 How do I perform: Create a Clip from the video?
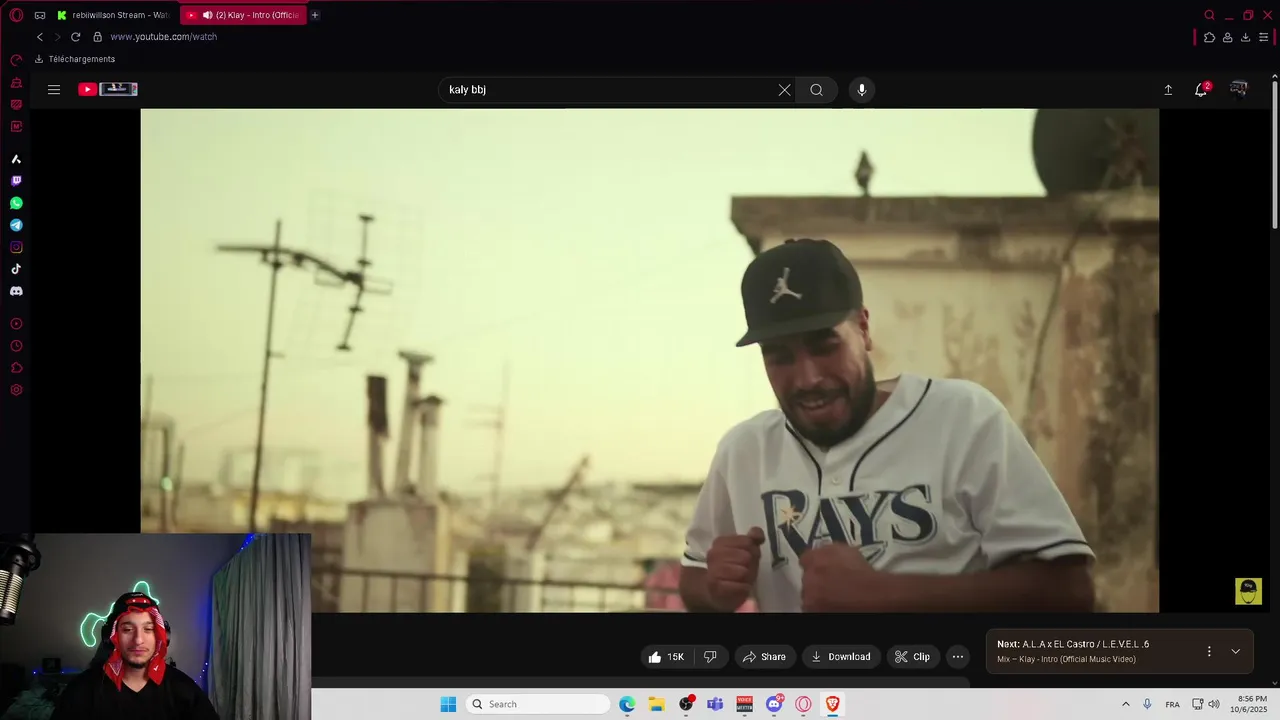912,657
